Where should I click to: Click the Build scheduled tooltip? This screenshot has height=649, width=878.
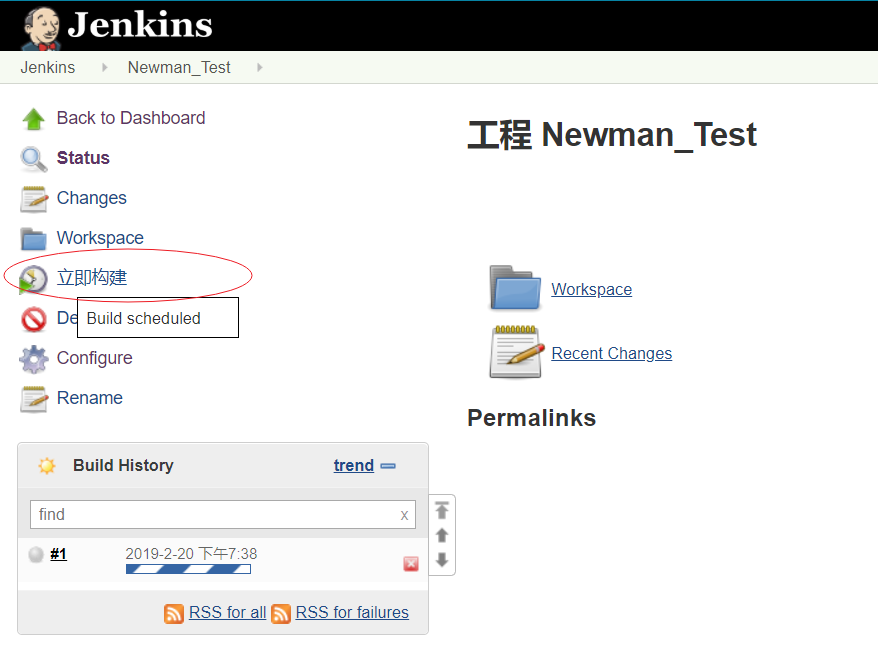coord(158,318)
